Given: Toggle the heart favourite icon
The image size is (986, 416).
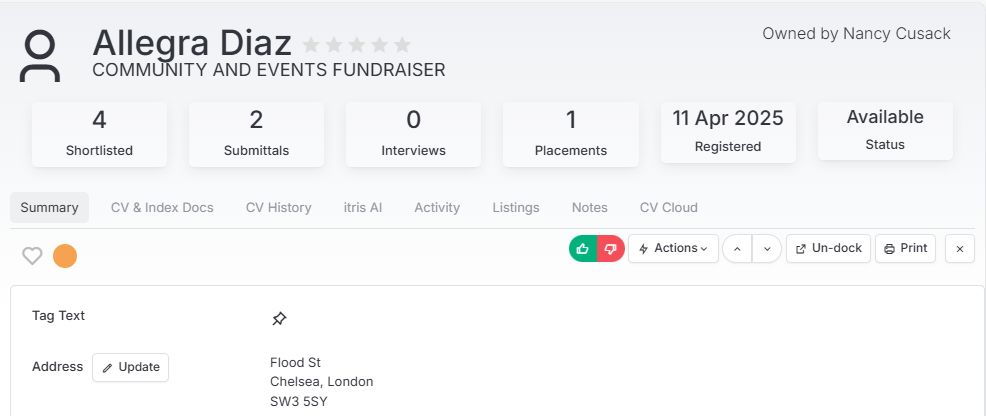Looking at the screenshot, I should pos(32,256).
